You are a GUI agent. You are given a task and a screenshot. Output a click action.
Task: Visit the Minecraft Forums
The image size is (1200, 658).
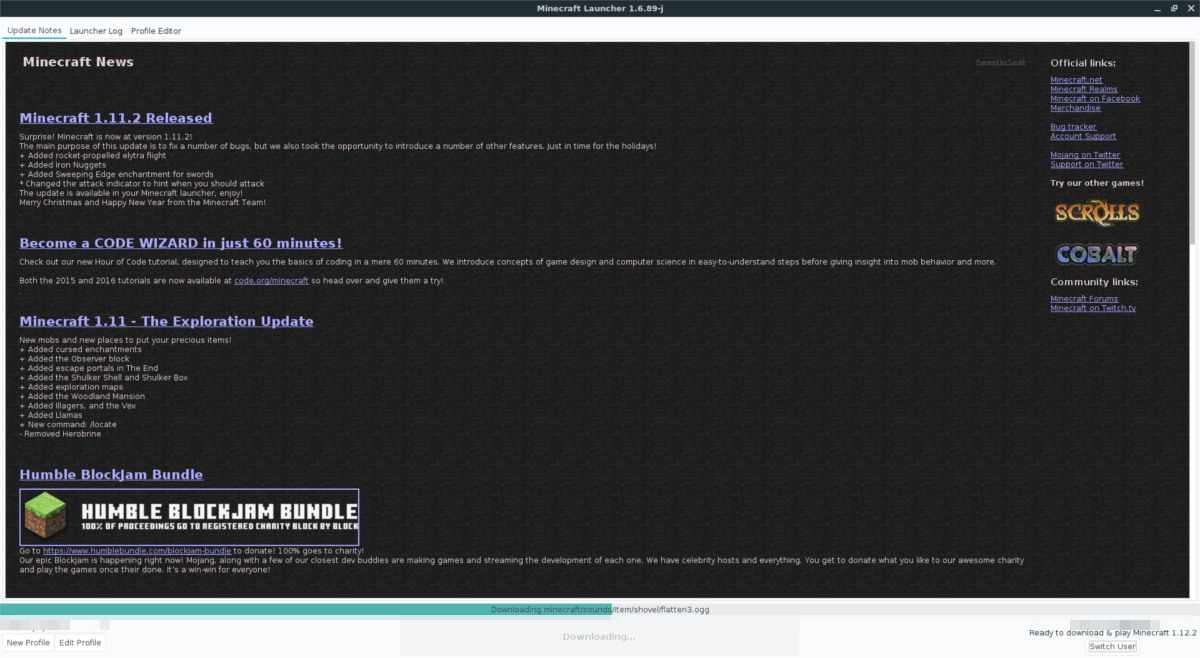(x=1084, y=298)
